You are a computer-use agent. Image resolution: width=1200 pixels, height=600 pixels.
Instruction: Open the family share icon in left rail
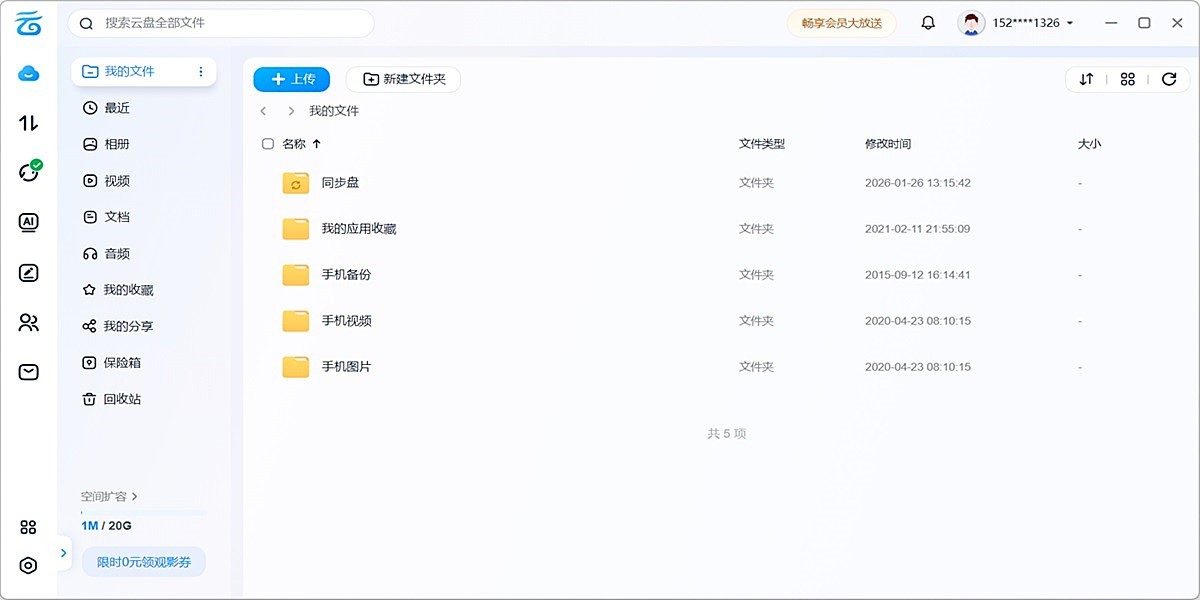click(x=28, y=322)
